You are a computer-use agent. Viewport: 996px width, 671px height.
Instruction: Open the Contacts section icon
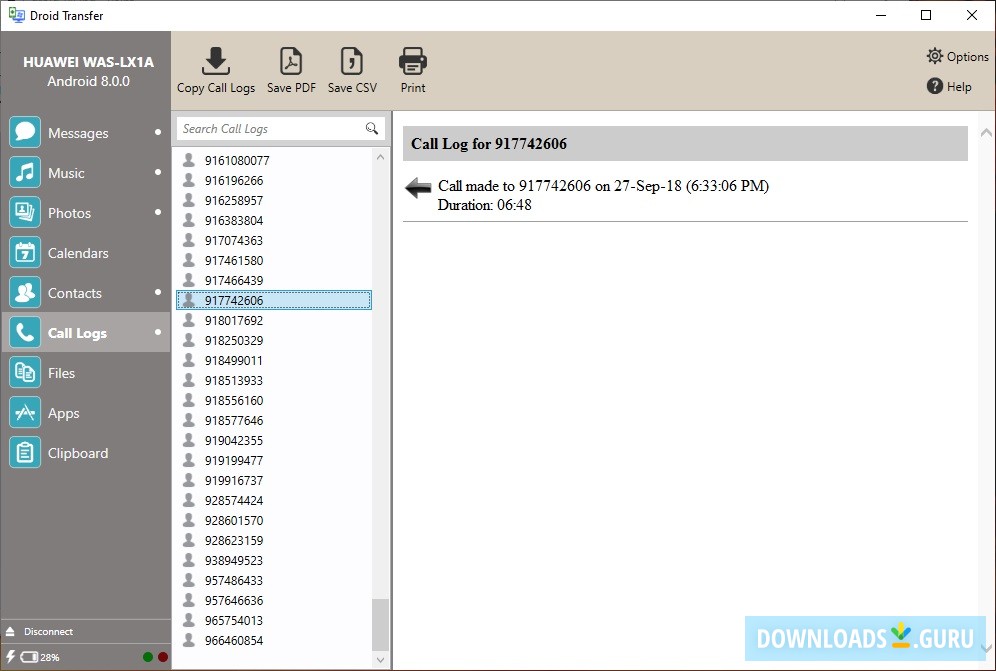click(x=25, y=292)
